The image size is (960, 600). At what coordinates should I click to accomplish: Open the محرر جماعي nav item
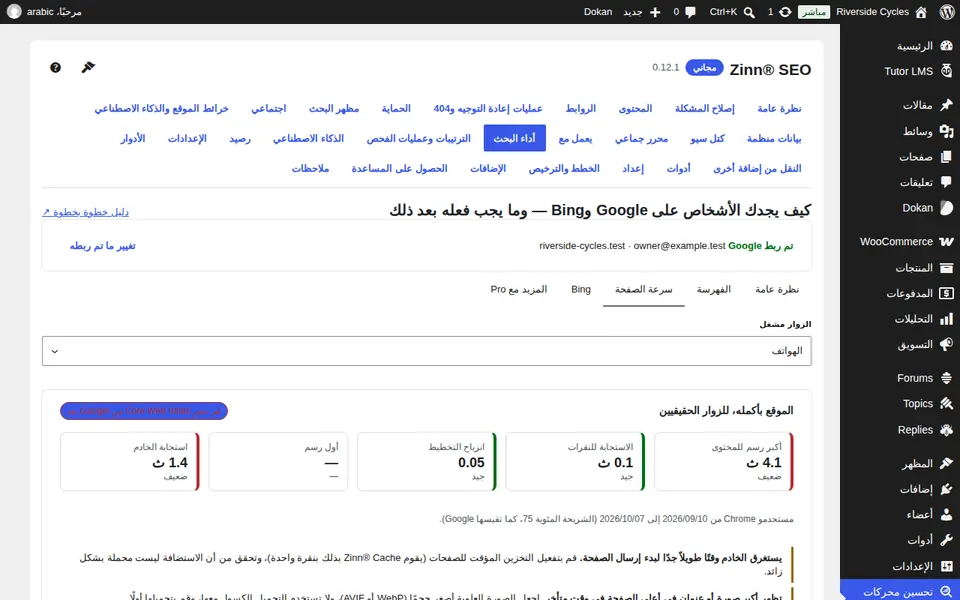(x=642, y=138)
